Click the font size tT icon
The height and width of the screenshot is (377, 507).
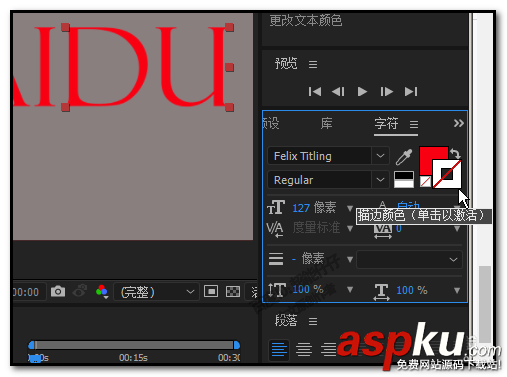coord(276,207)
